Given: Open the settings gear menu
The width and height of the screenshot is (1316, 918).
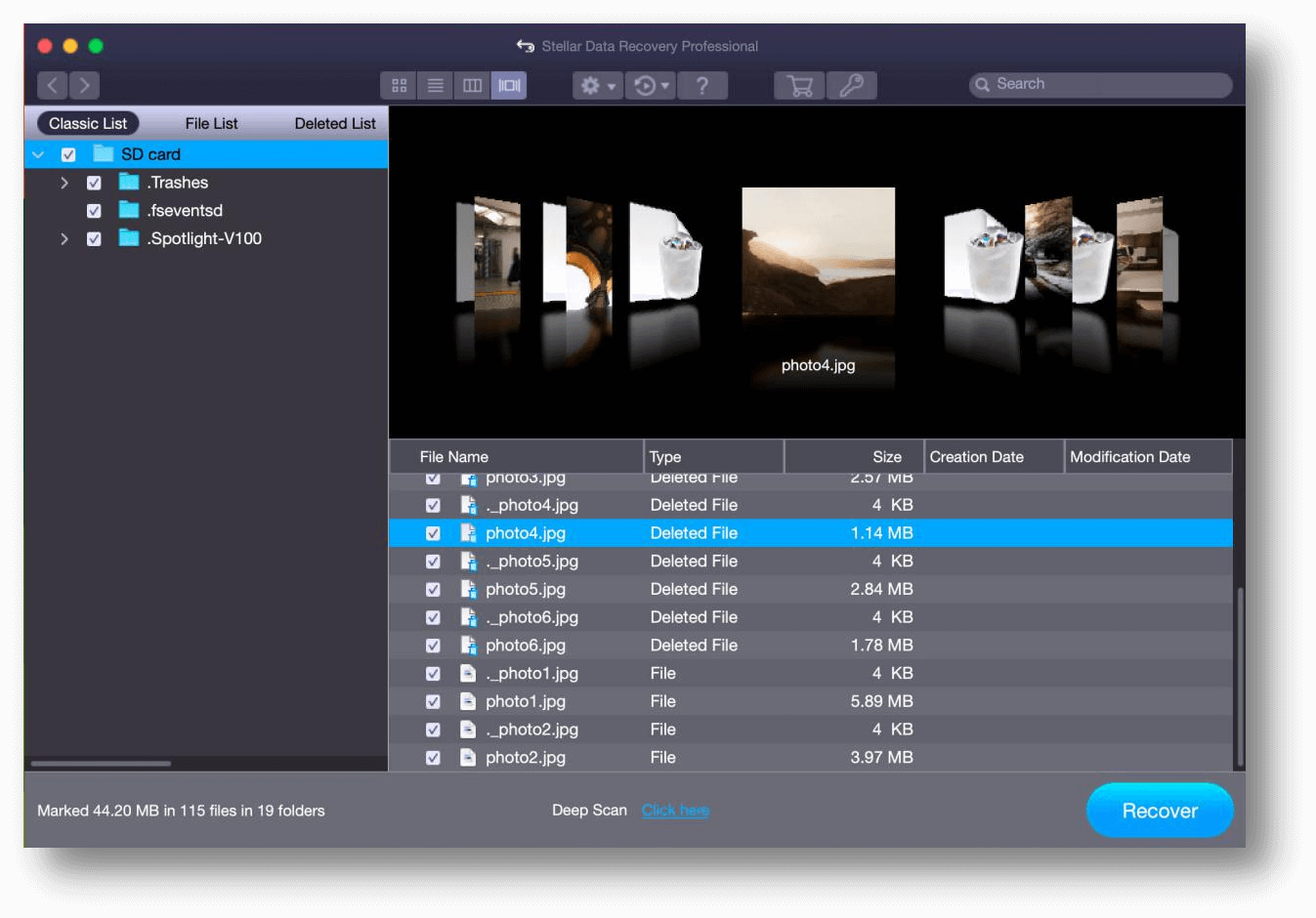Looking at the screenshot, I should 592,85.
